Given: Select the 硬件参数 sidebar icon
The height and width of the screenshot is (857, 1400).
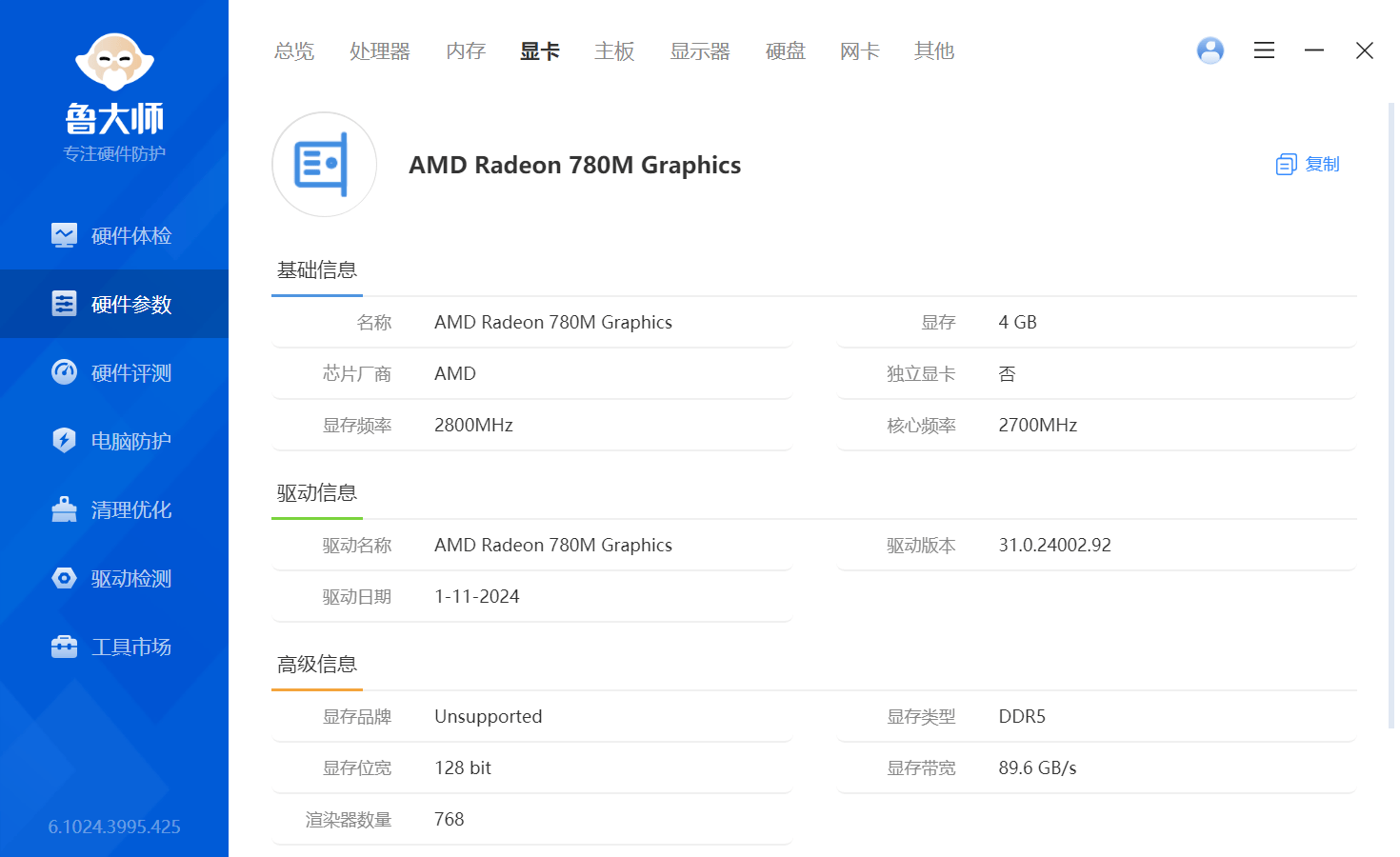Looking at the screenshot, I should [x=64, y=304].
